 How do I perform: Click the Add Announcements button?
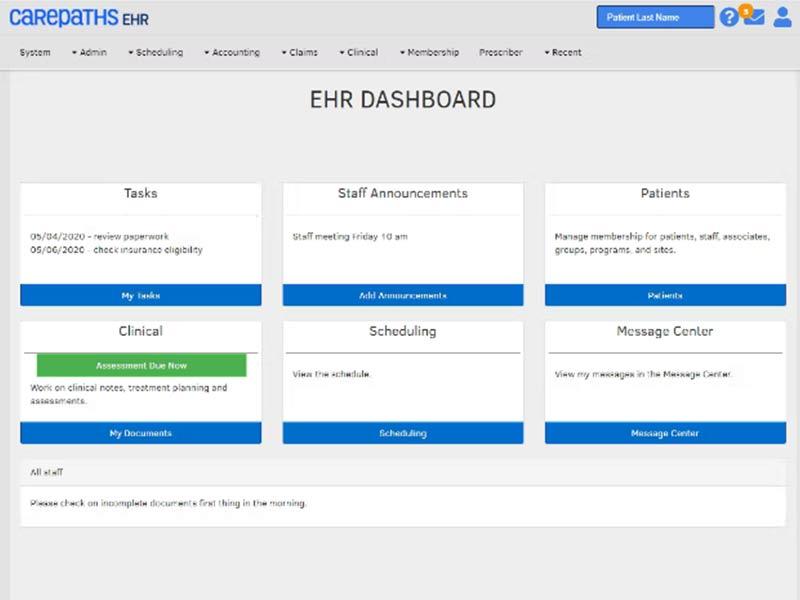point(403,295)
